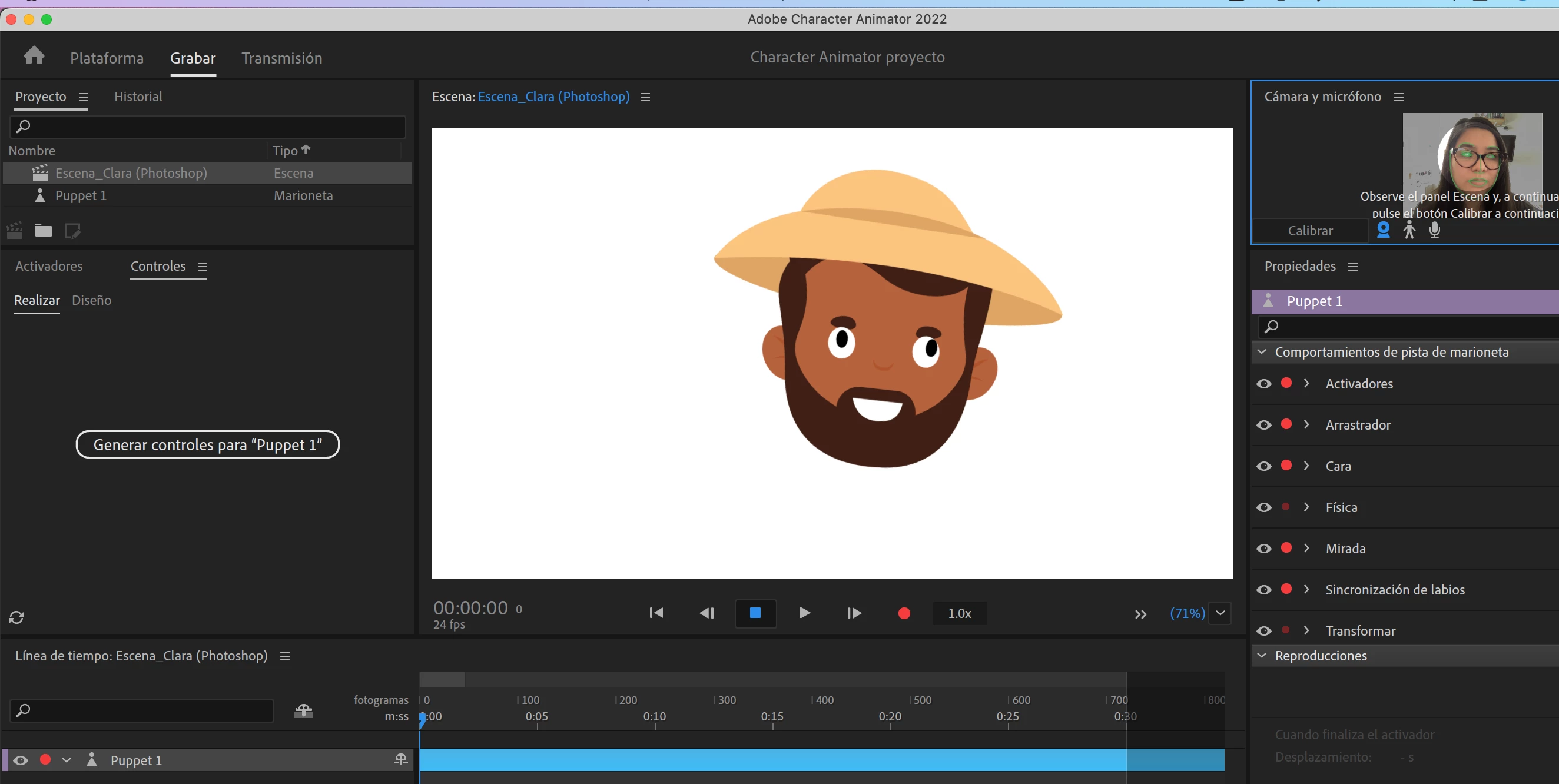Click the stop playback button
Image resolution: width=1559 pixels, height=784 pixels.
coord(755,613)
